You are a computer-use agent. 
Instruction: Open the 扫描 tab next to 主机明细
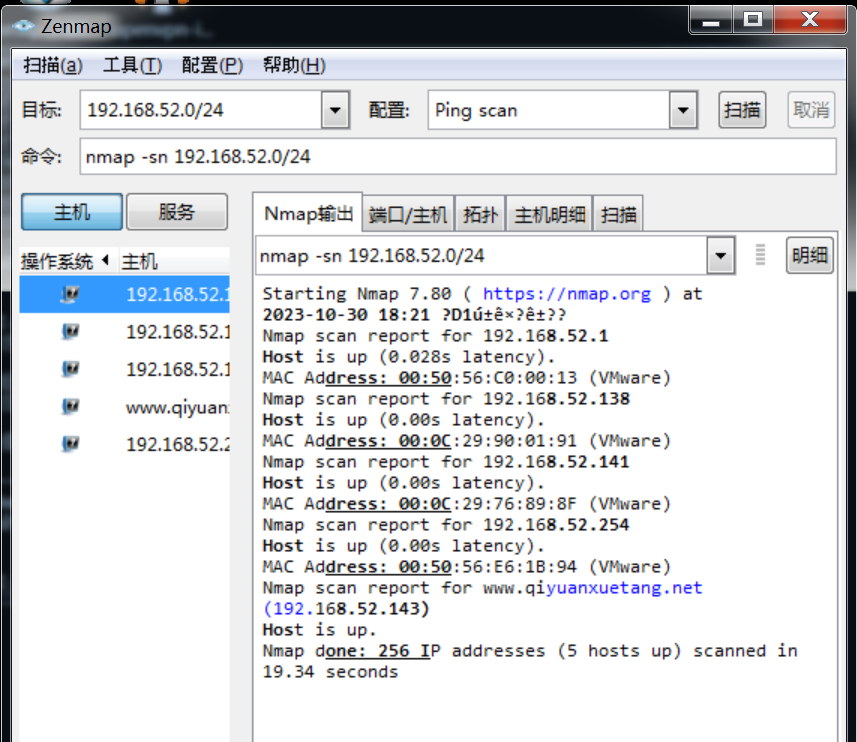click(618, 214)
